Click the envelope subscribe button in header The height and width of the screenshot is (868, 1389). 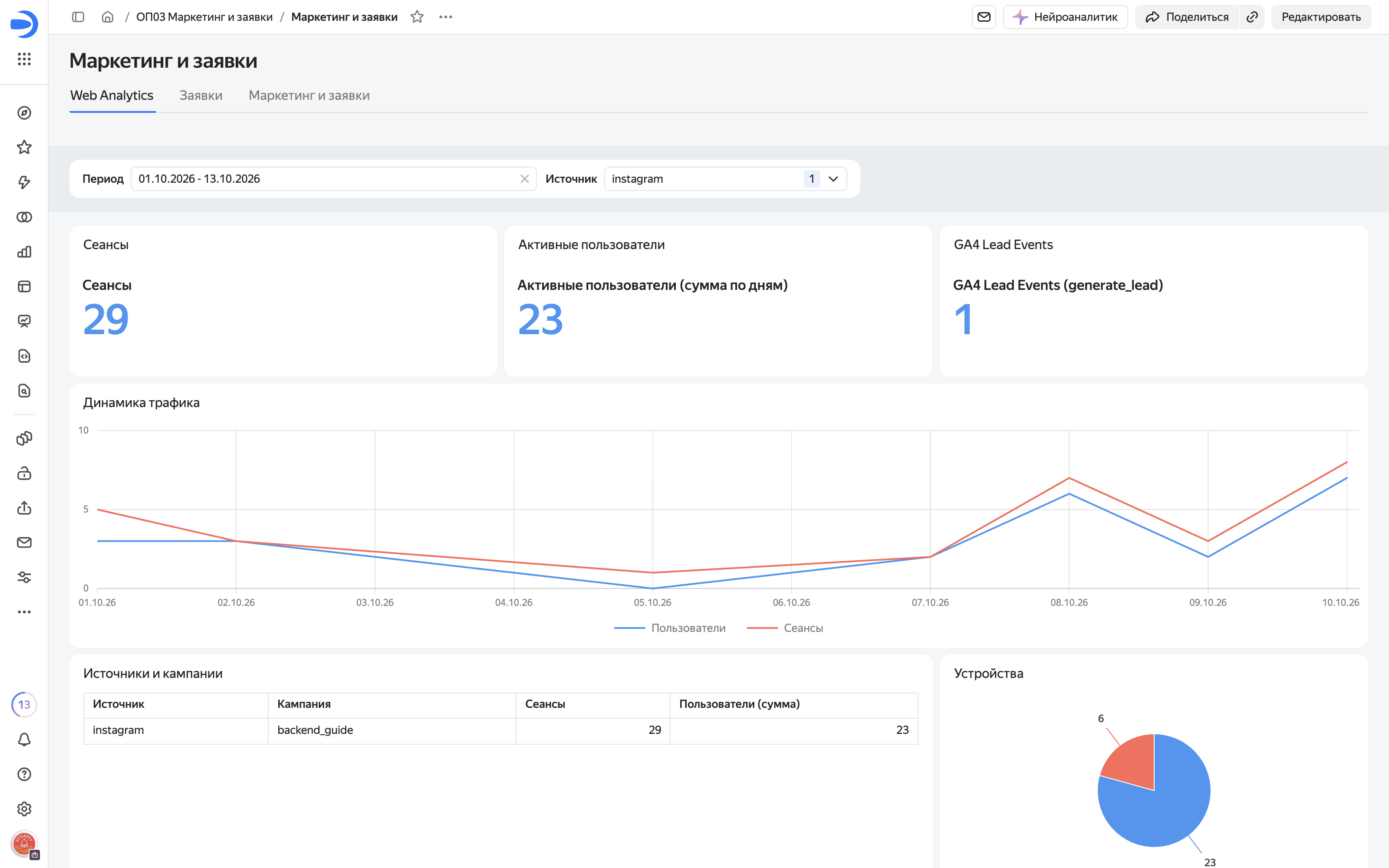984,17
